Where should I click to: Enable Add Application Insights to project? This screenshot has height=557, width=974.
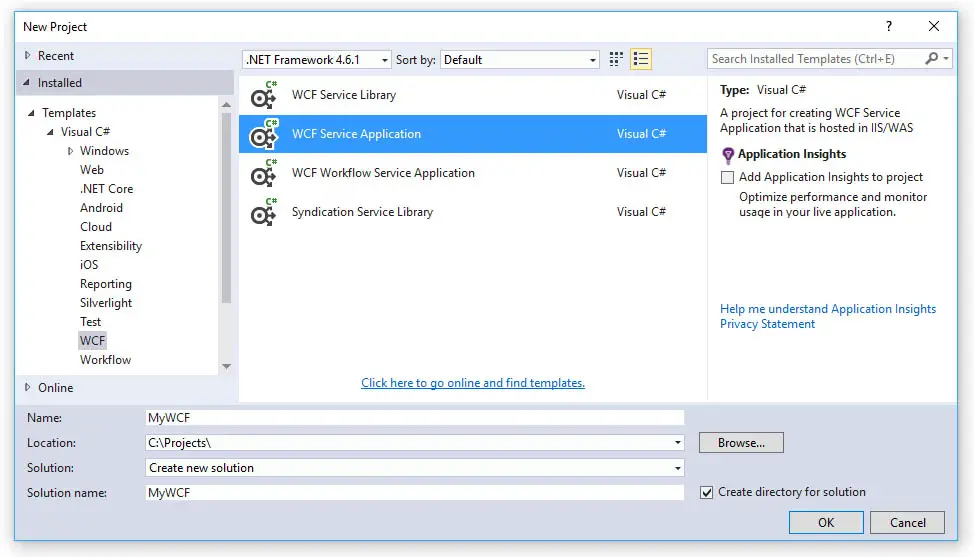pos(727,178)
